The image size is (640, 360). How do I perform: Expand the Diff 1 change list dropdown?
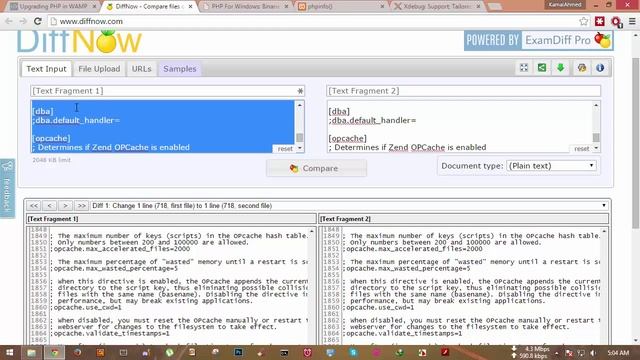pos(349,205)
